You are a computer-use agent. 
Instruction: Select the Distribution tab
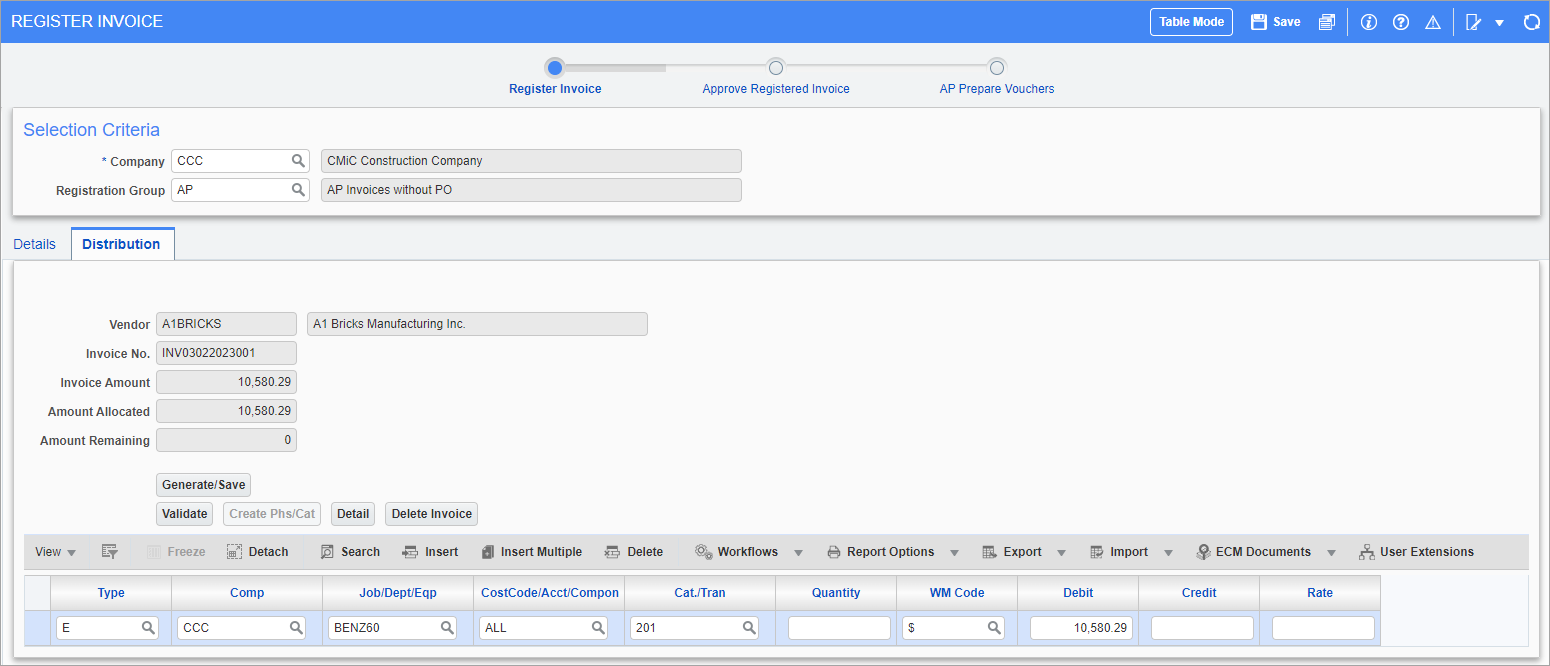(x=122, y=243)
